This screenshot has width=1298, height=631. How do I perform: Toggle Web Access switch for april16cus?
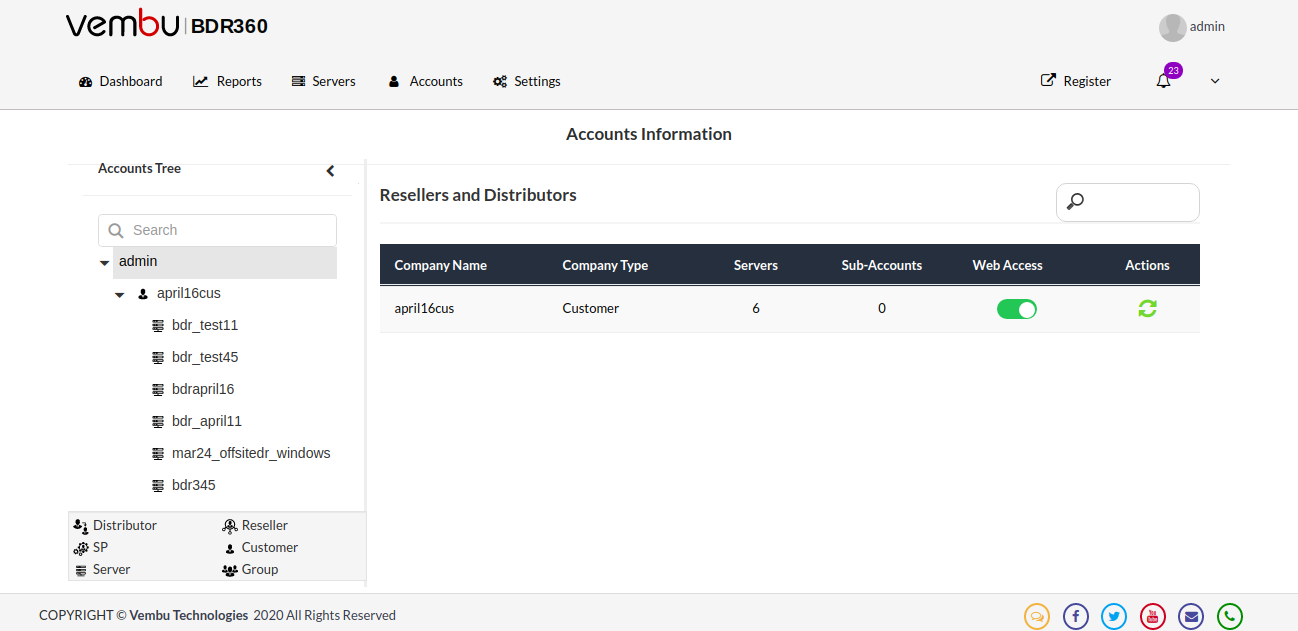click(x=1017, y=309)
